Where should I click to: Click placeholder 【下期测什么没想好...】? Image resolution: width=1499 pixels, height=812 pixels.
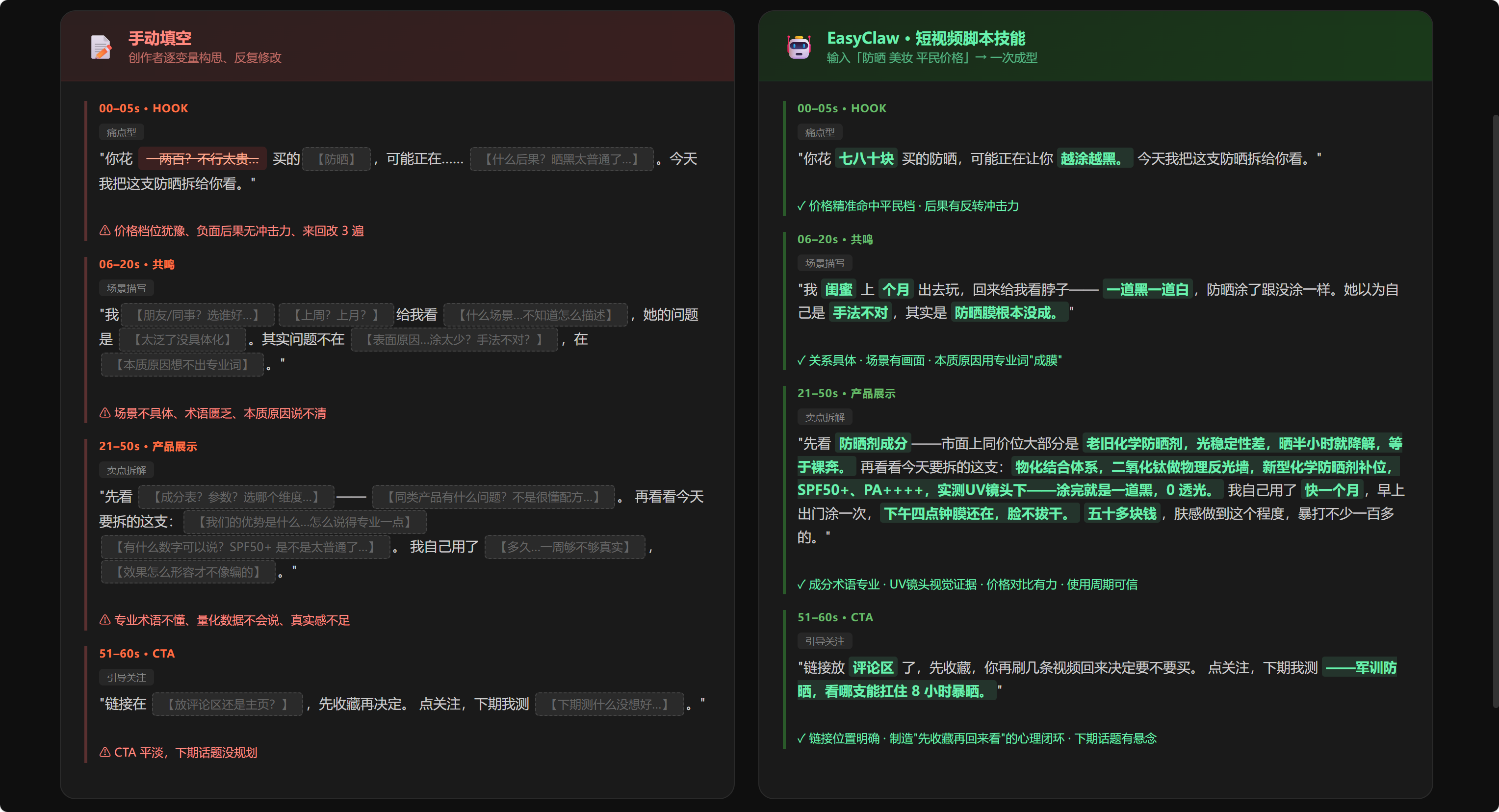[609, 705]
